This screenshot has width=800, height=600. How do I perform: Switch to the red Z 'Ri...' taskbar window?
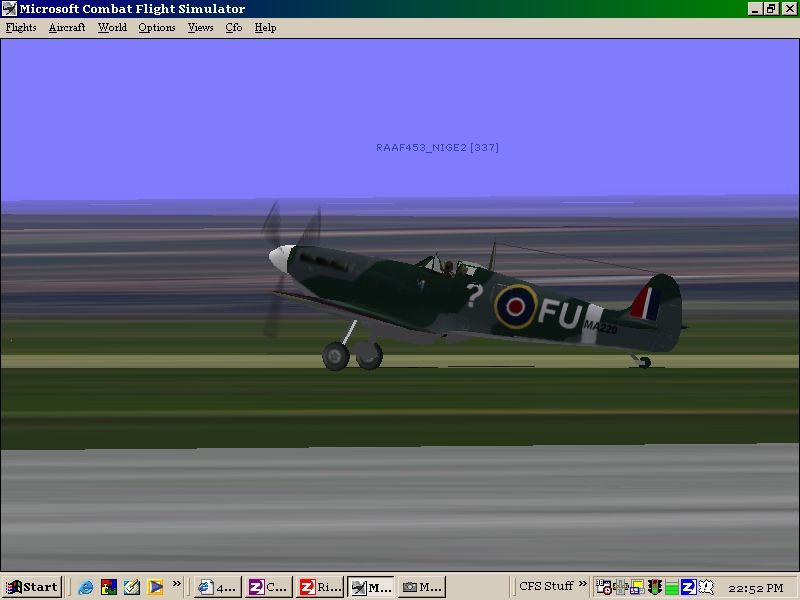pyautogui.click(x=320, y=587)
